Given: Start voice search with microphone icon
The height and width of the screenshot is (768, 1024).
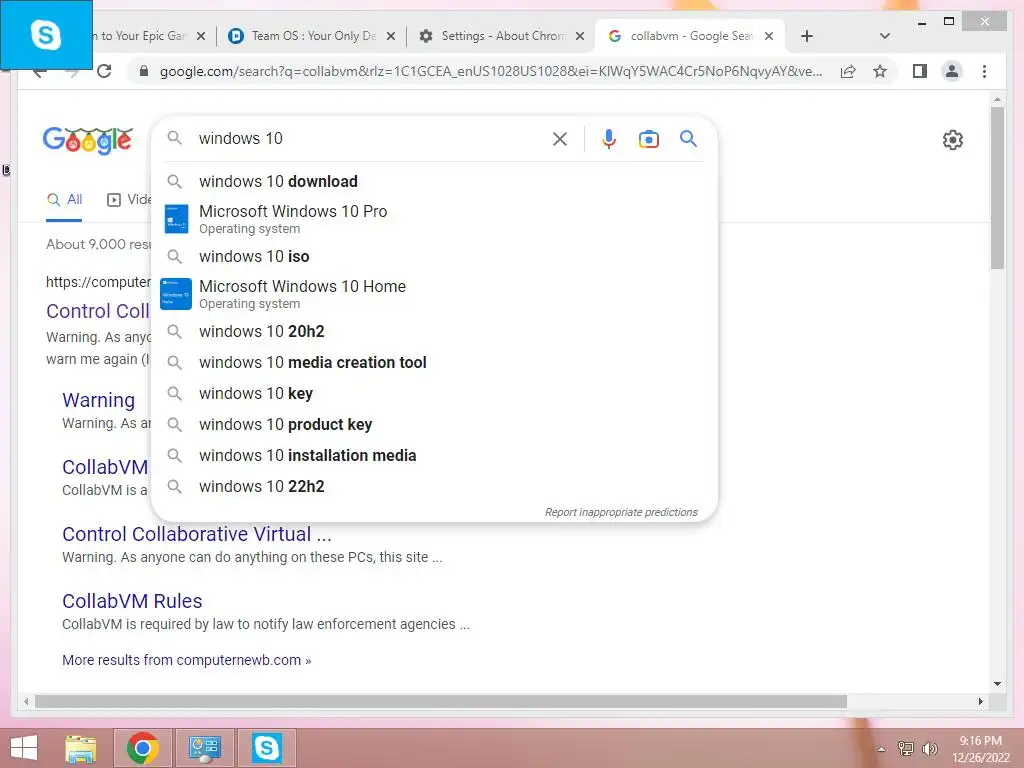Looking at the screenshot, I should (609, 138).
